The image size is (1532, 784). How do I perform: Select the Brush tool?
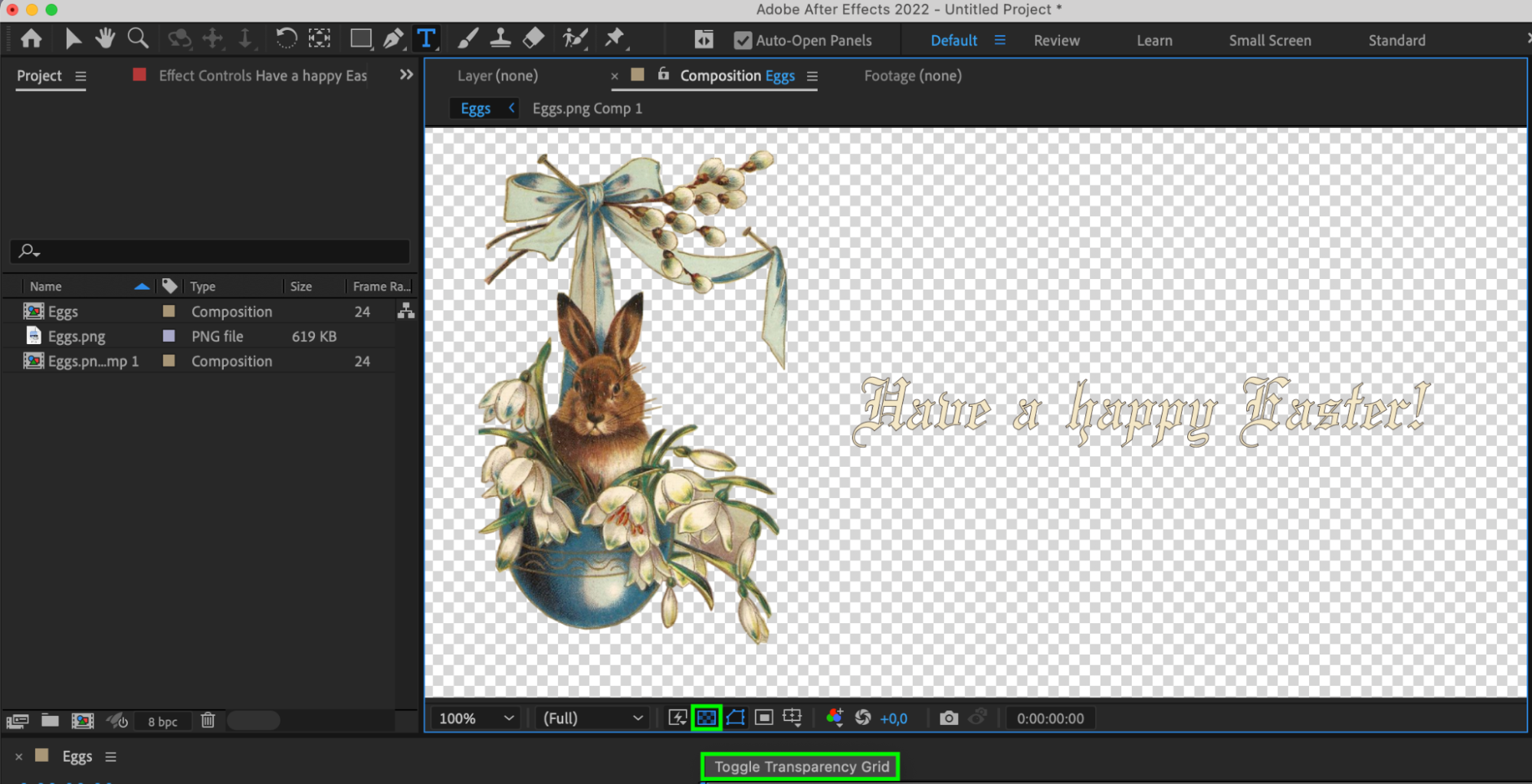467,38
